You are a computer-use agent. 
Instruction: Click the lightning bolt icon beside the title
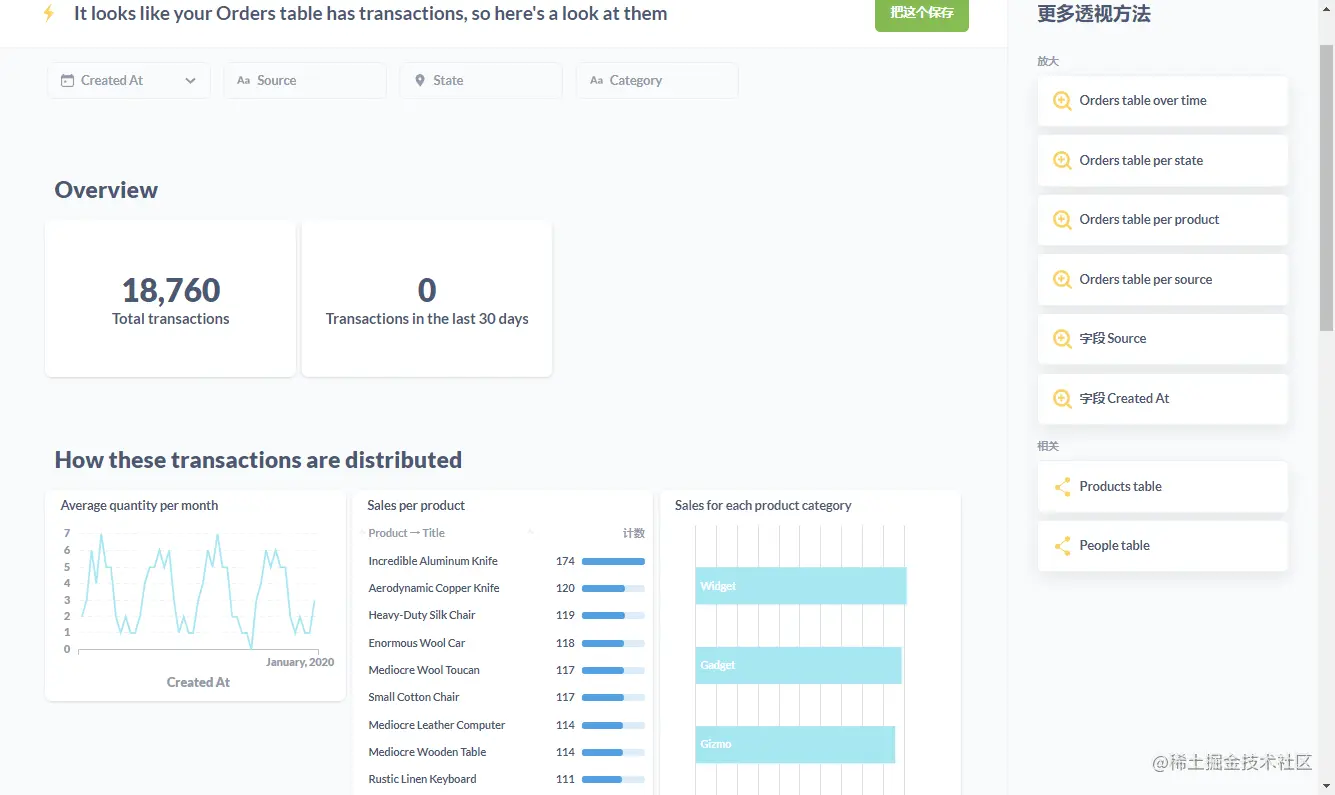(48, 13)
